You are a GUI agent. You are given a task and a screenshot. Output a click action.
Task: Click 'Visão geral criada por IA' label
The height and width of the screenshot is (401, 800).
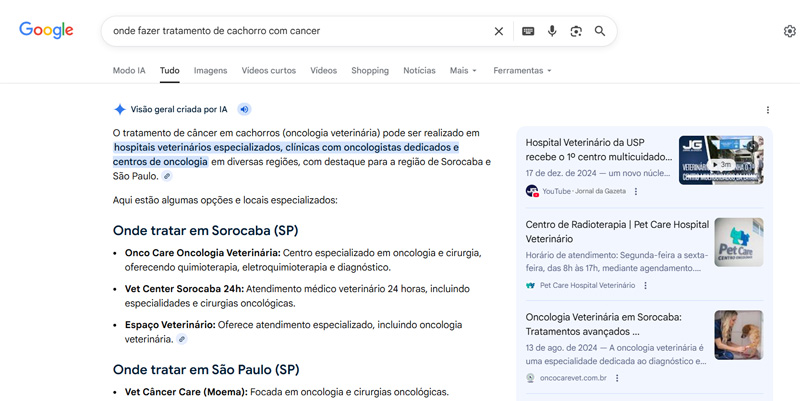click(179, 109)
